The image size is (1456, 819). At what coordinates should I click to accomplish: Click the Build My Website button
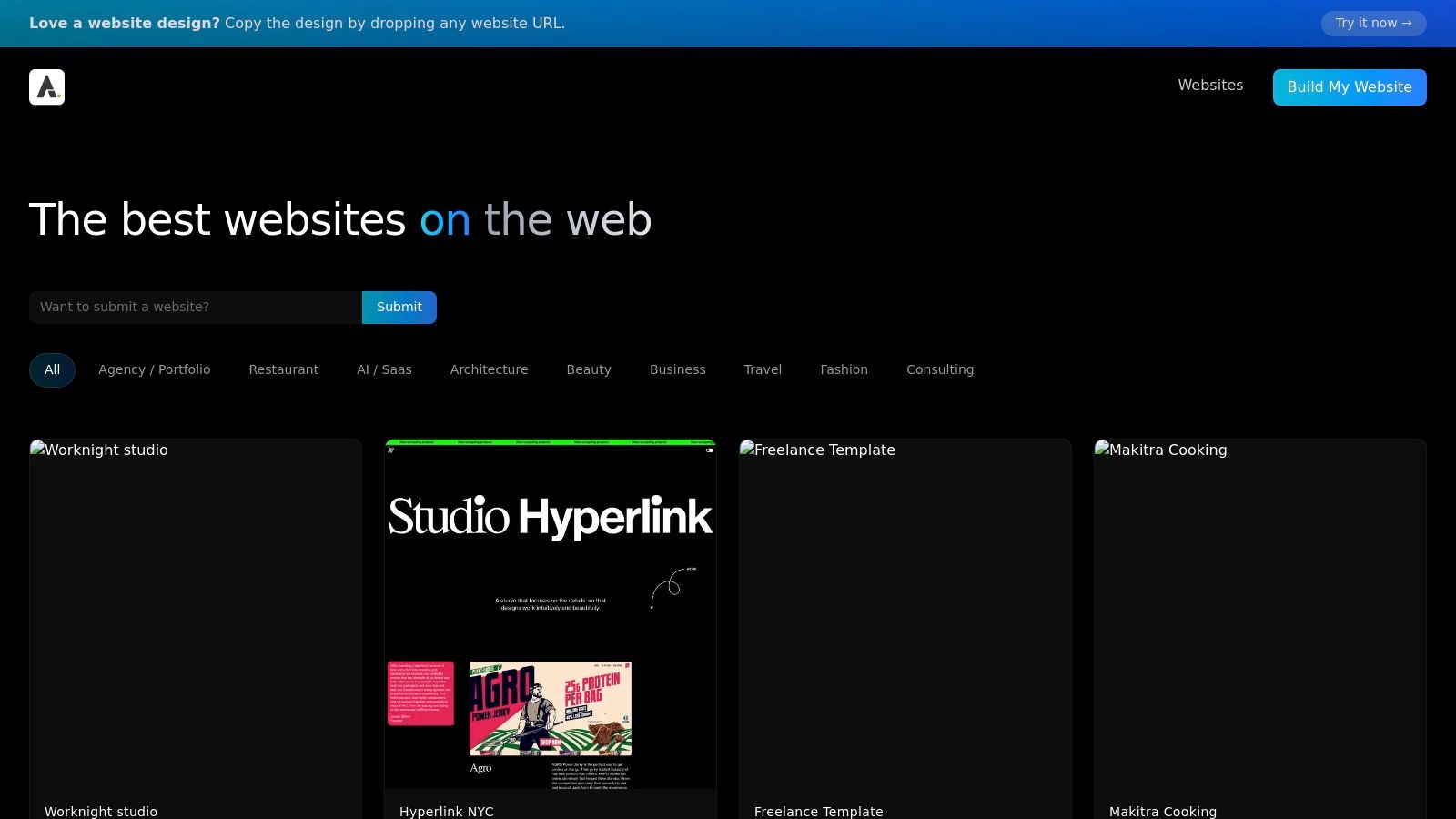[x=1350, y=86]
